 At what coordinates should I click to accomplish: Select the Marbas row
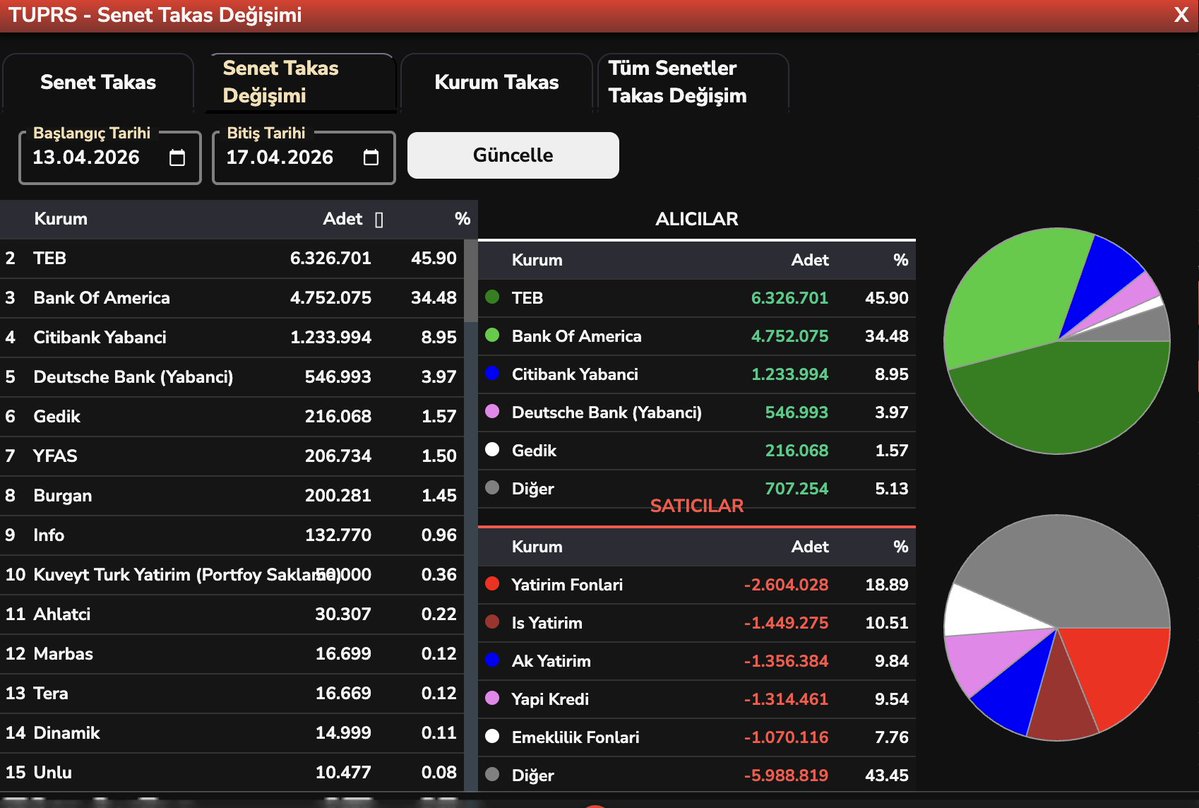click(232, 654)
